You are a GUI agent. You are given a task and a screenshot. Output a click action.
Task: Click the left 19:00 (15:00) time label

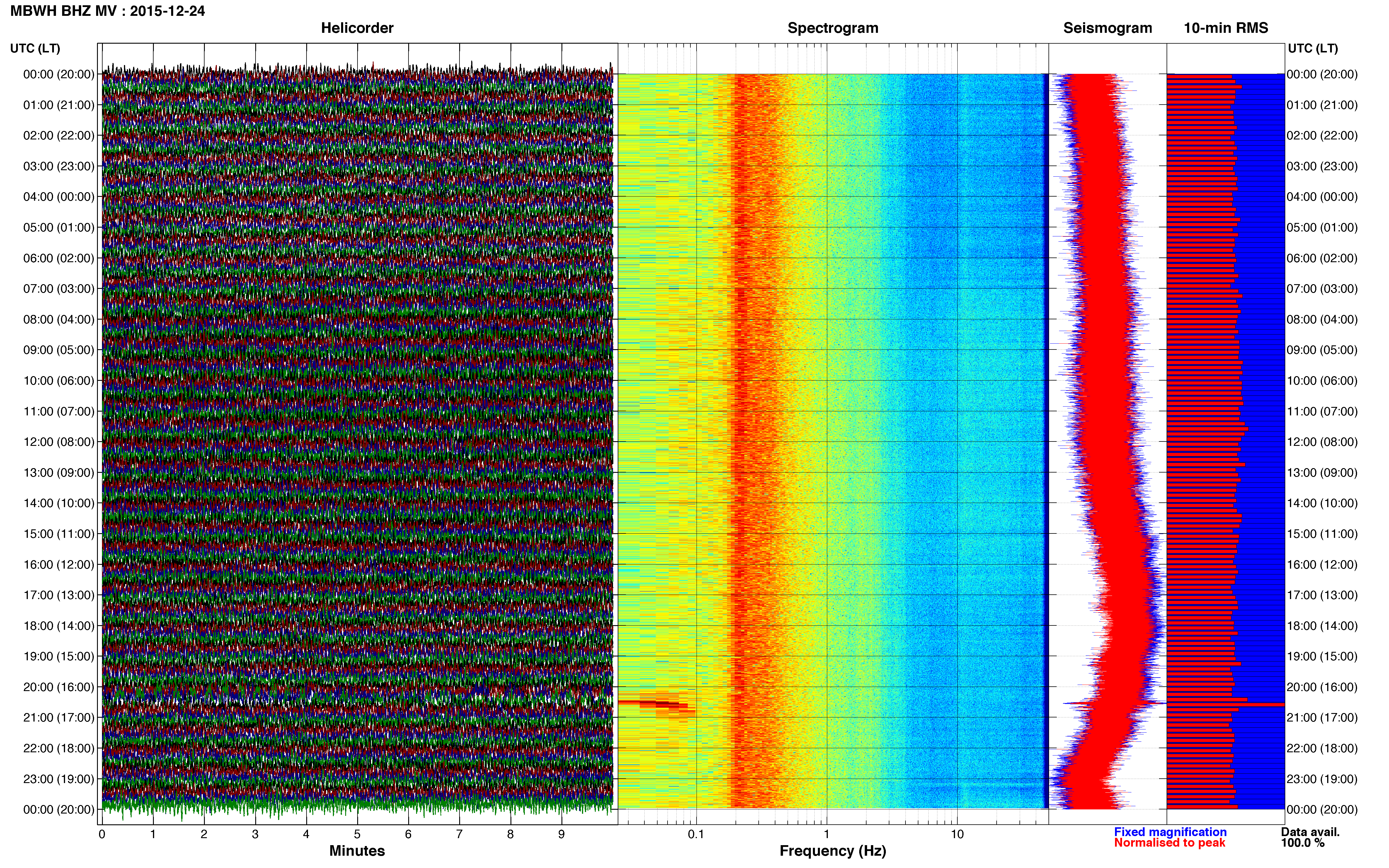tap(59, 656)
